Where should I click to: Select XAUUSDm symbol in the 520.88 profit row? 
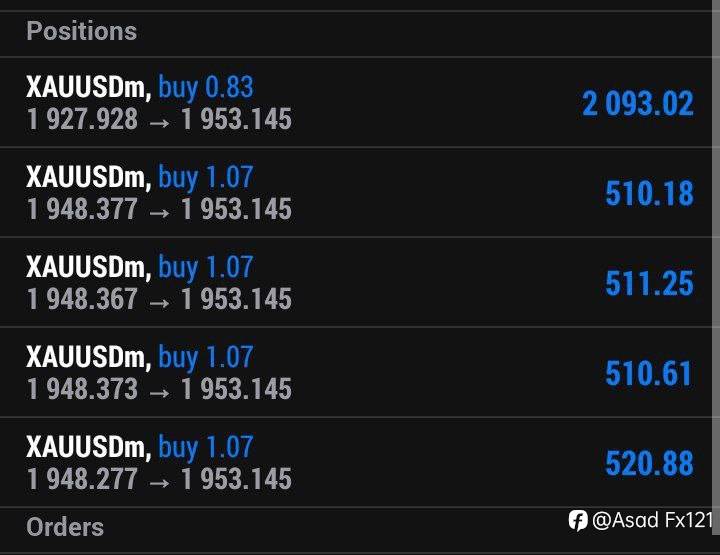click(88, 448)
